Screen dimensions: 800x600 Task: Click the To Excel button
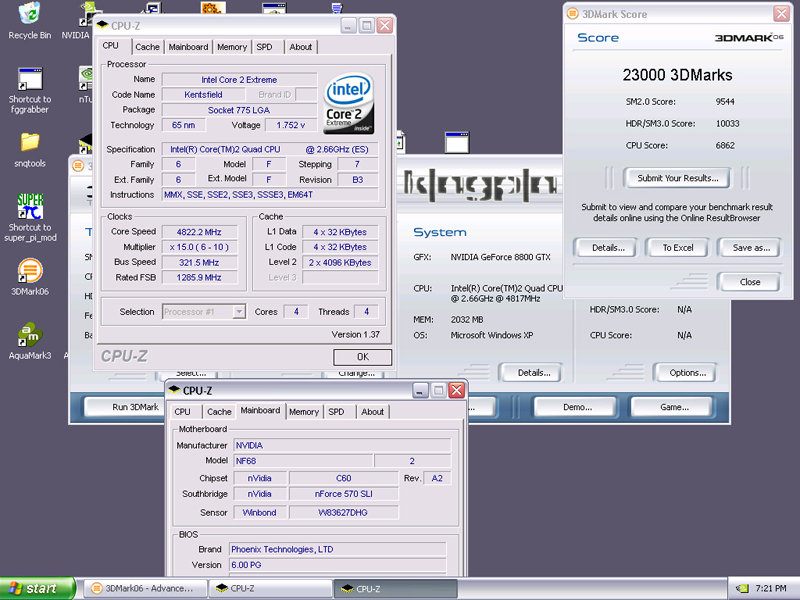point(677,247)
